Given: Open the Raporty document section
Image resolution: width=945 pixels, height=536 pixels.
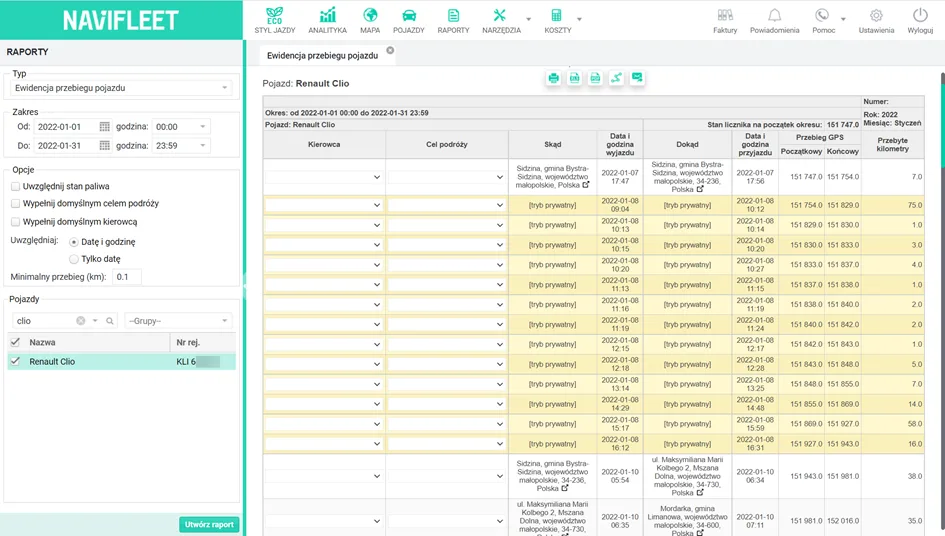Looking at the screenshot, I should pyautogui.click(x=453, y=20).
